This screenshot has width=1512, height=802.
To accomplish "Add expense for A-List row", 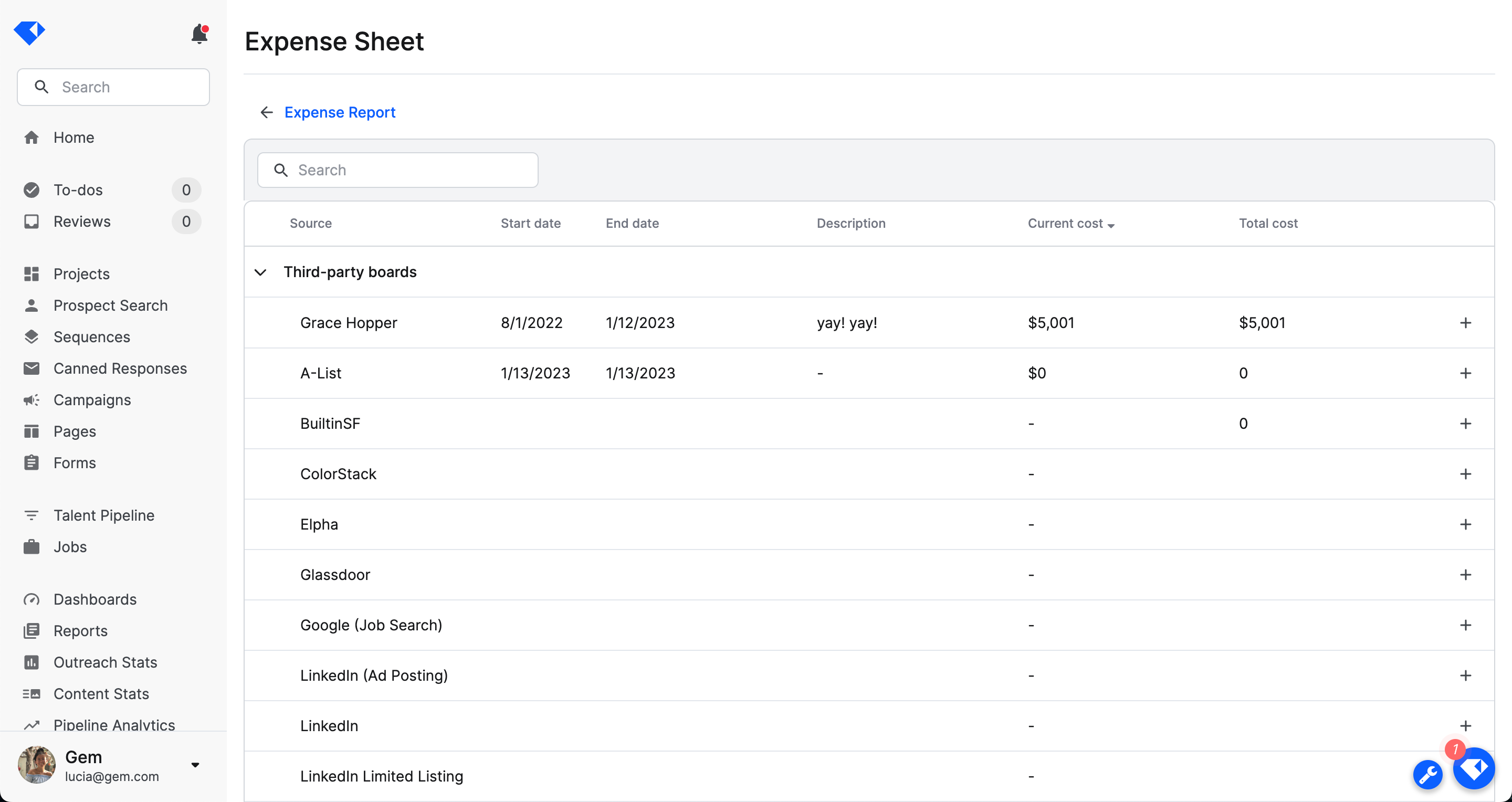I will point(1466,373).
